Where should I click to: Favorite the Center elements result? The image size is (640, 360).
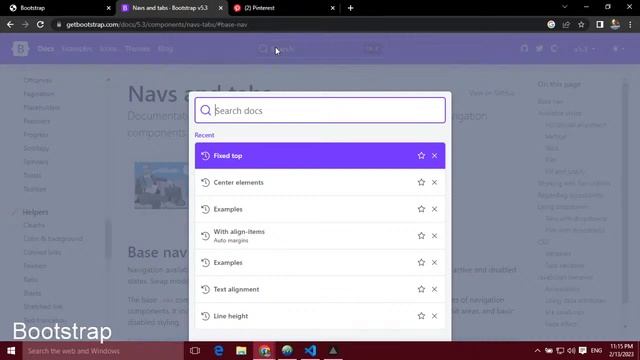[421, 182]
